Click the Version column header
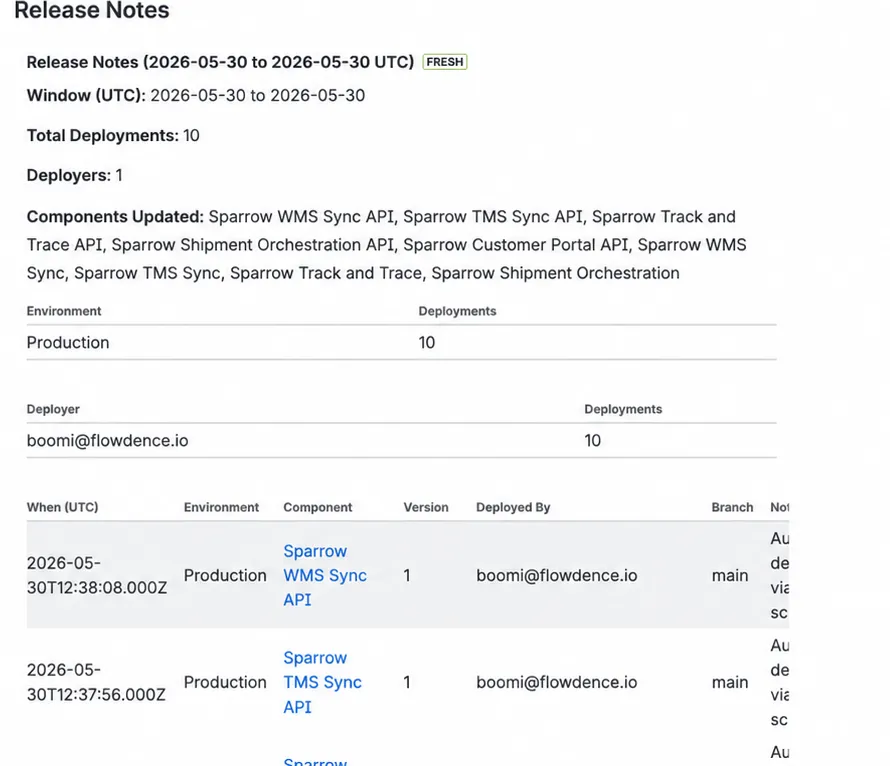The width and height of the screenshot is (890, 766). point(426,507)
